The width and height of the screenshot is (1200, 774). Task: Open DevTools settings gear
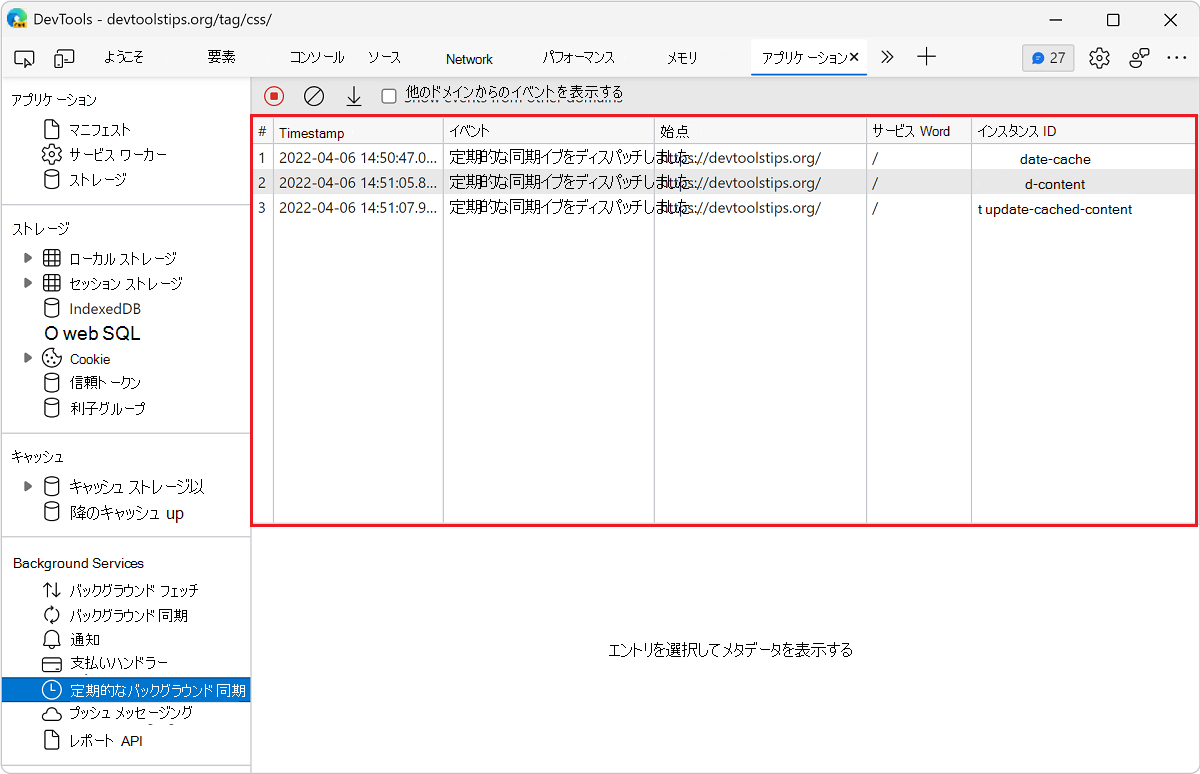[1099, 58]
